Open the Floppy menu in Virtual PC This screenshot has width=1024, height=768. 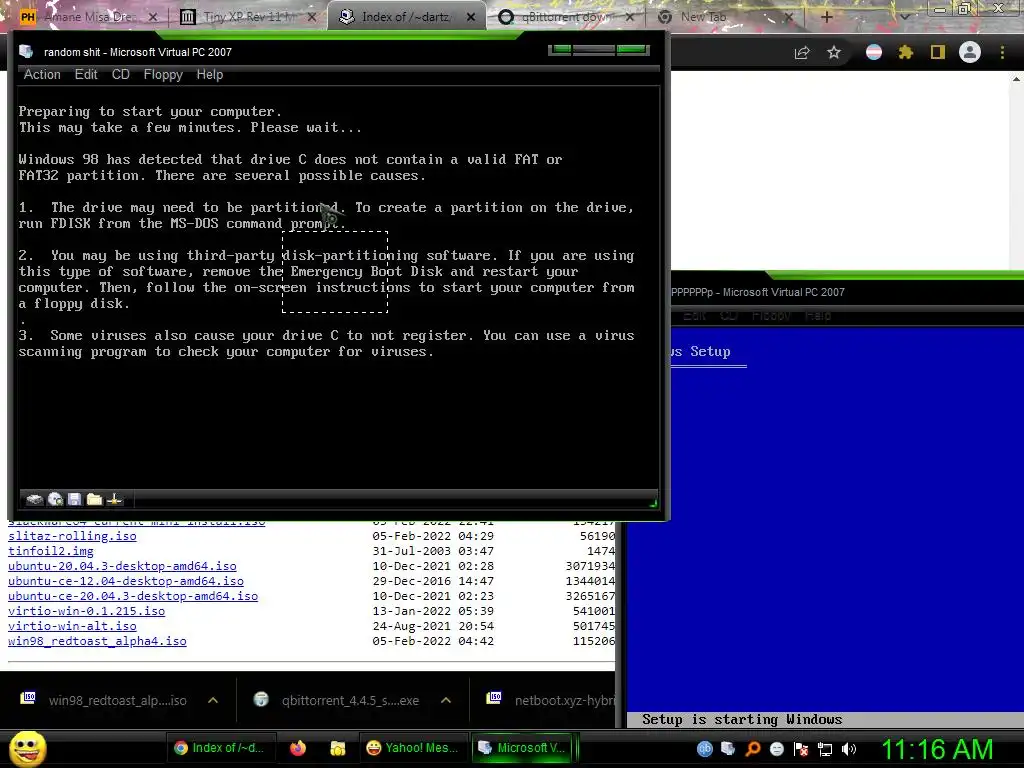(163, 74)
